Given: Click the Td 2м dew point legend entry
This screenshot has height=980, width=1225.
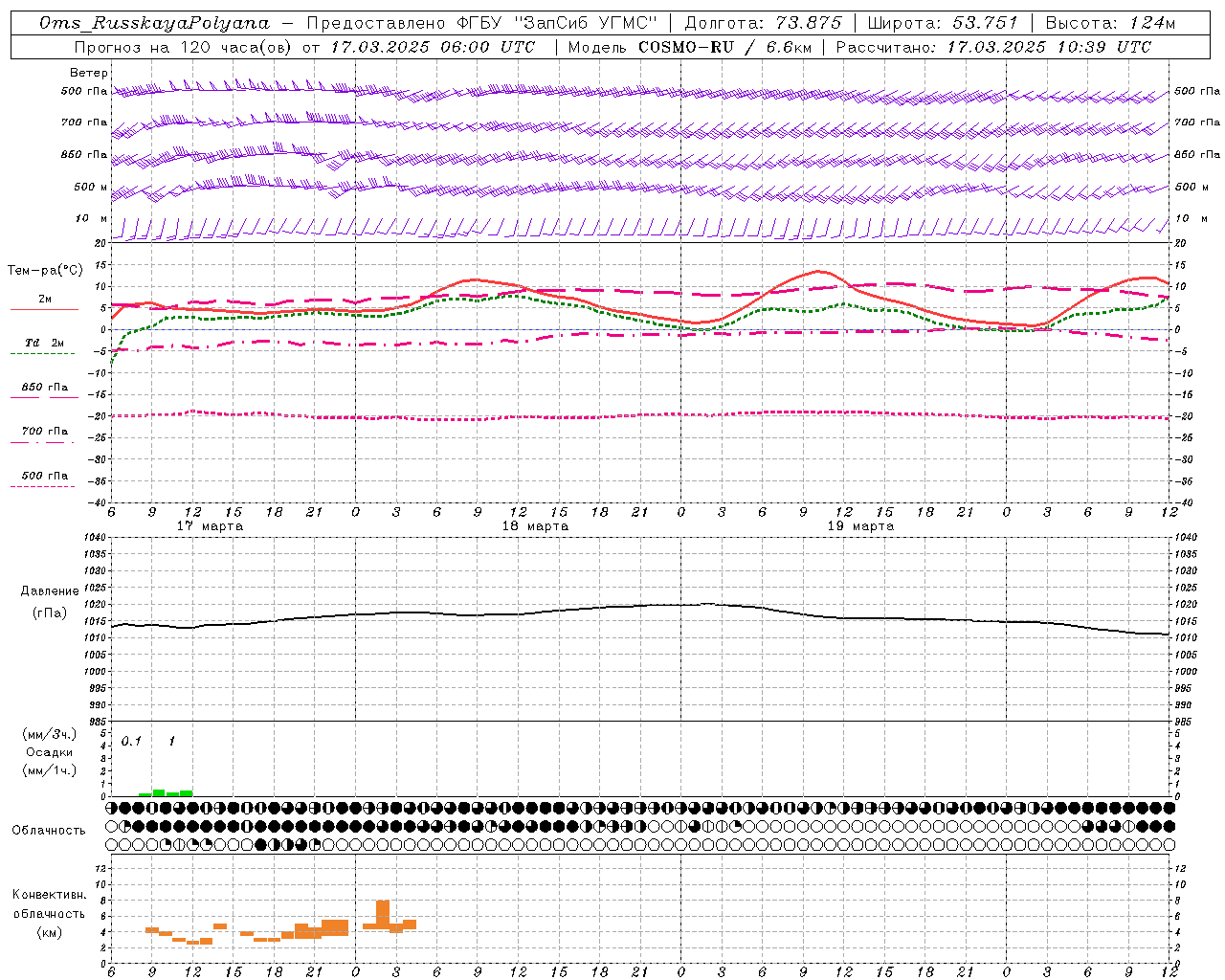Looking at the screenshot, I should pyautogui.click(x=44, y=343).
